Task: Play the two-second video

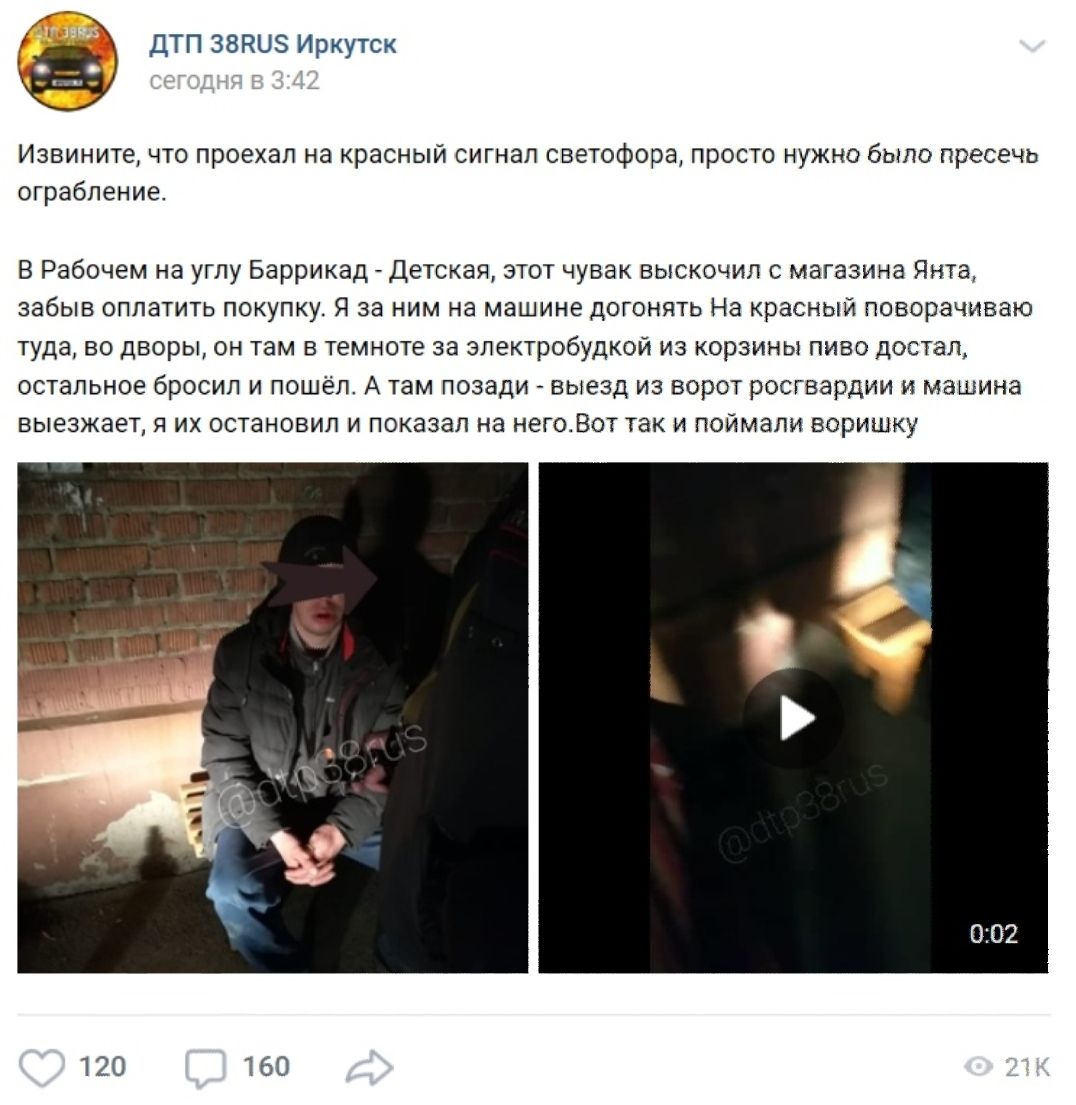Action: point(793,718)
